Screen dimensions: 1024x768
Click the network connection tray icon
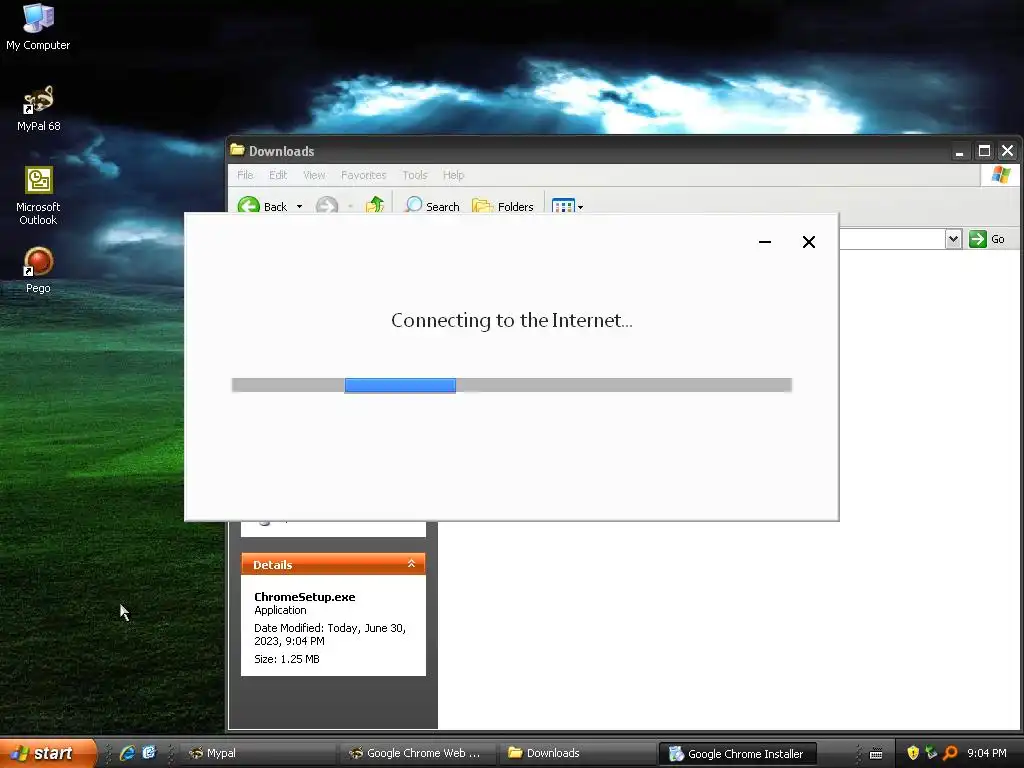[931, 753]
